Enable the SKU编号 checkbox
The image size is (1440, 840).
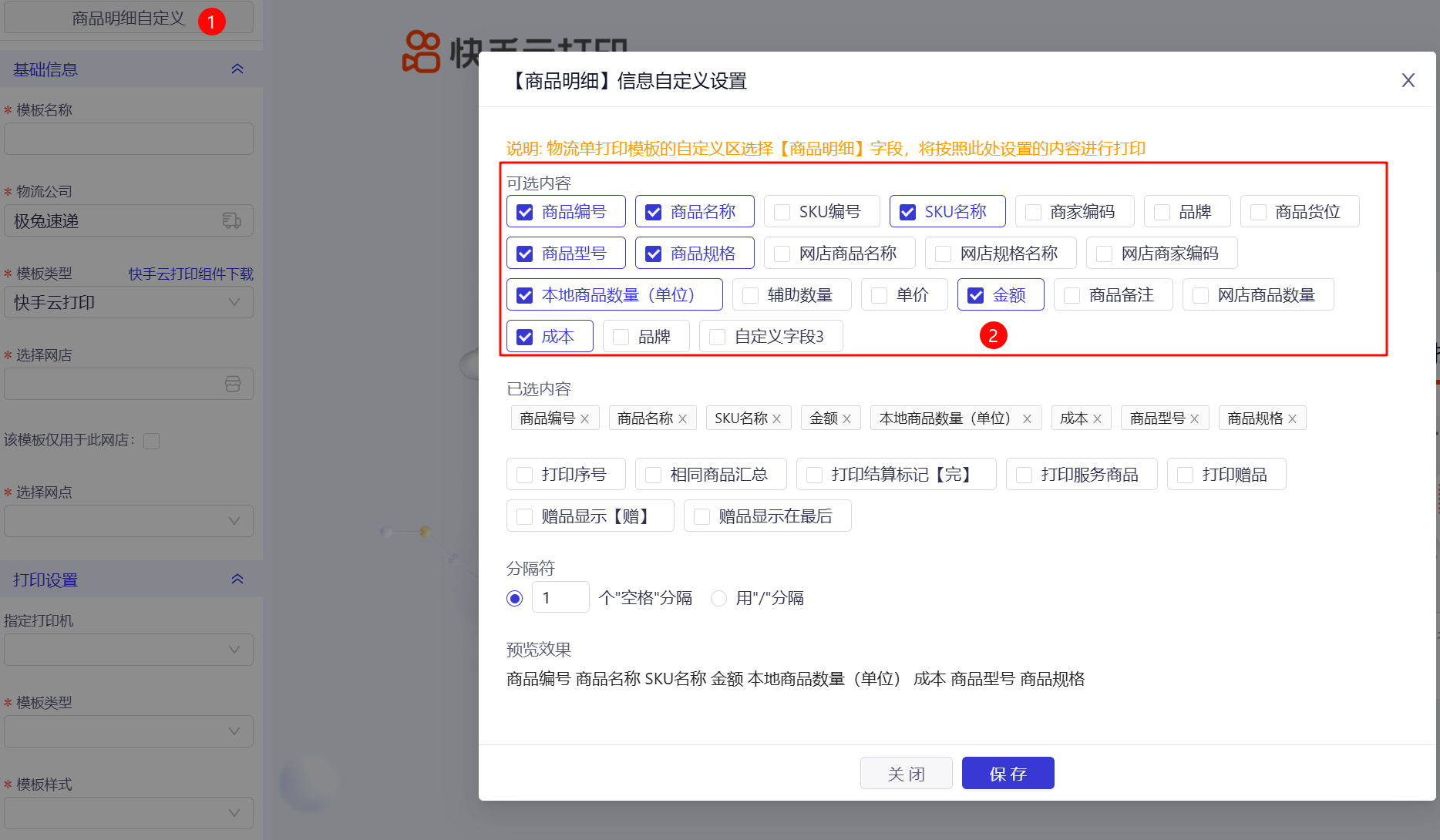(782, 212)
